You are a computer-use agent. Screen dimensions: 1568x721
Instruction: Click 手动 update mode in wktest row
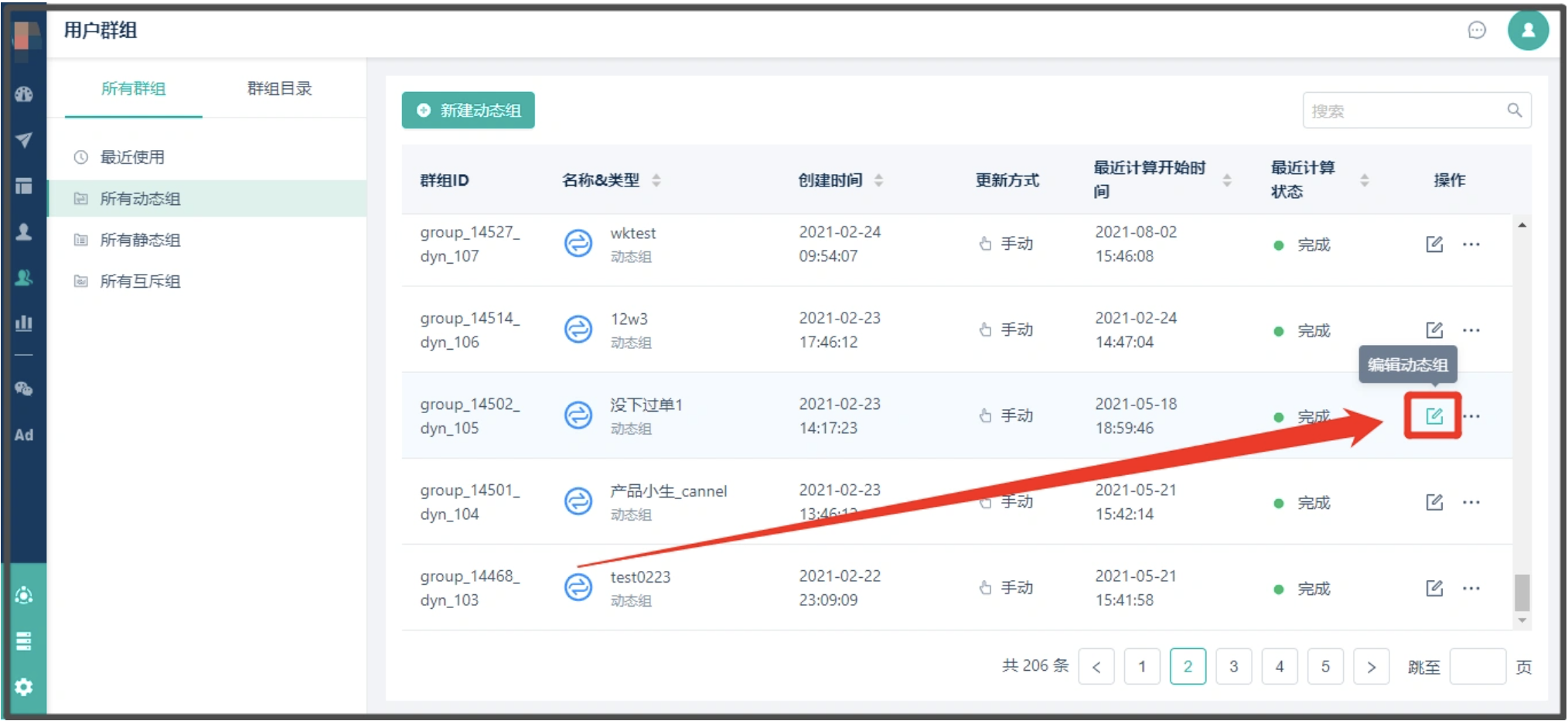pyautogui.click(x=1017, y=244)
